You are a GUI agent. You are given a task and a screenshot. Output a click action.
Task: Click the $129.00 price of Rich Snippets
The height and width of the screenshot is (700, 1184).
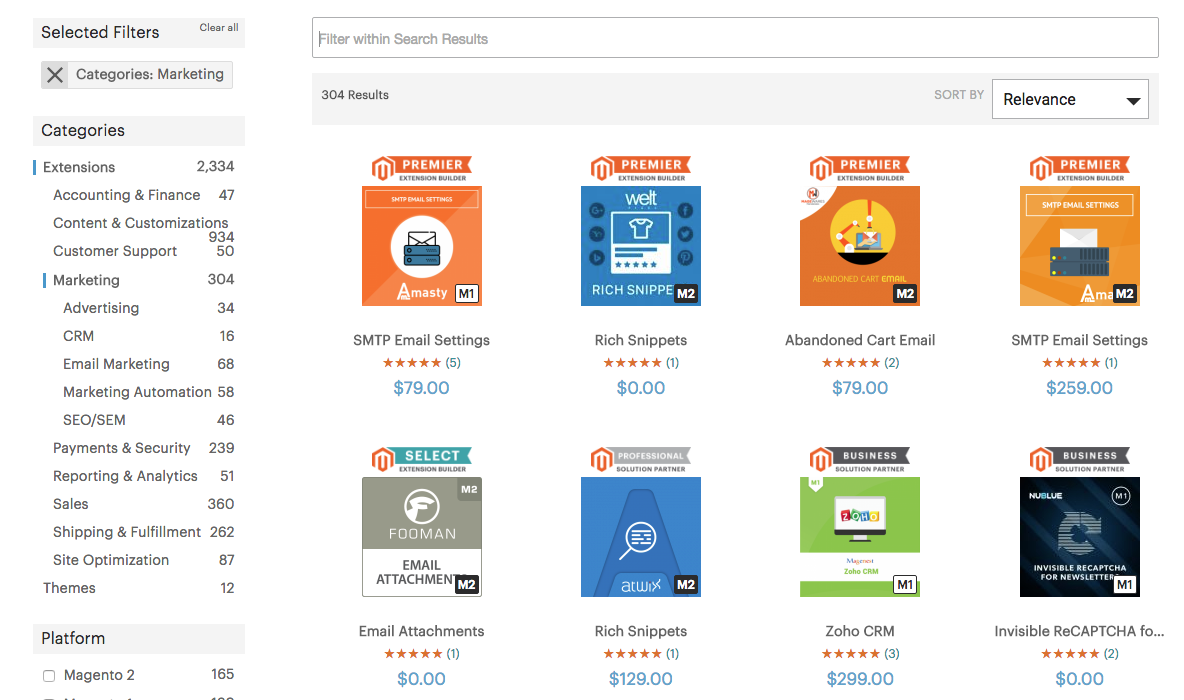click(x=640, y=679)
